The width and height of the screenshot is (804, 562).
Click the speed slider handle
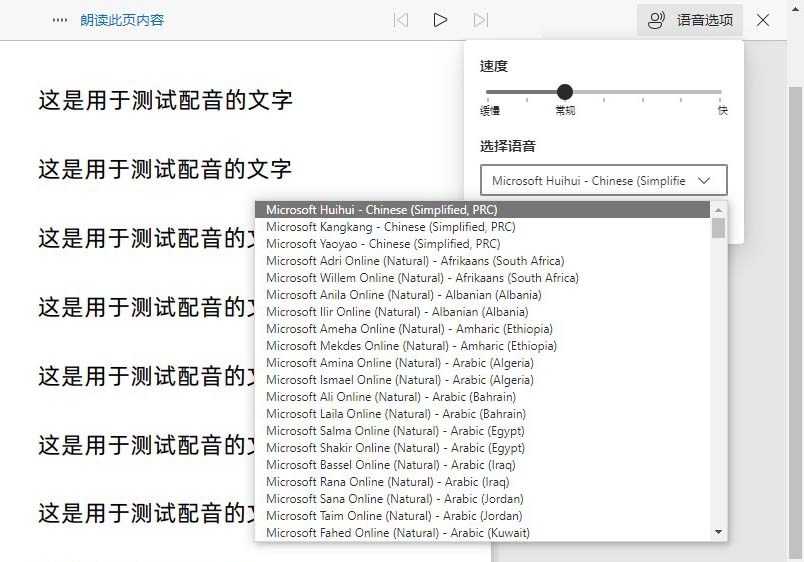(565, 92)
